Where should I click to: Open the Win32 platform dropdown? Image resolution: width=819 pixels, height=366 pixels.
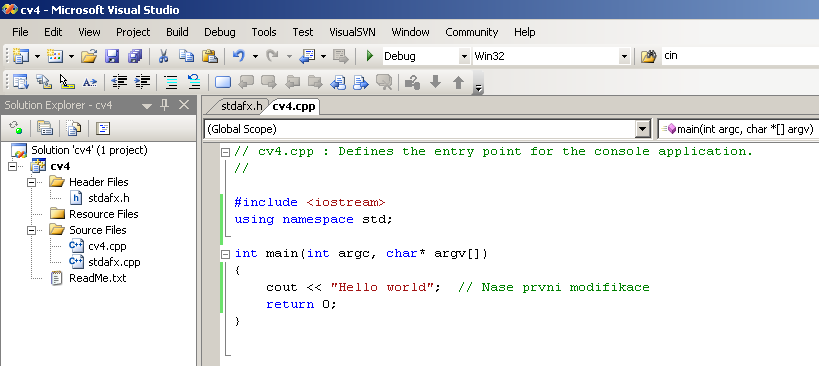(624, 56)
